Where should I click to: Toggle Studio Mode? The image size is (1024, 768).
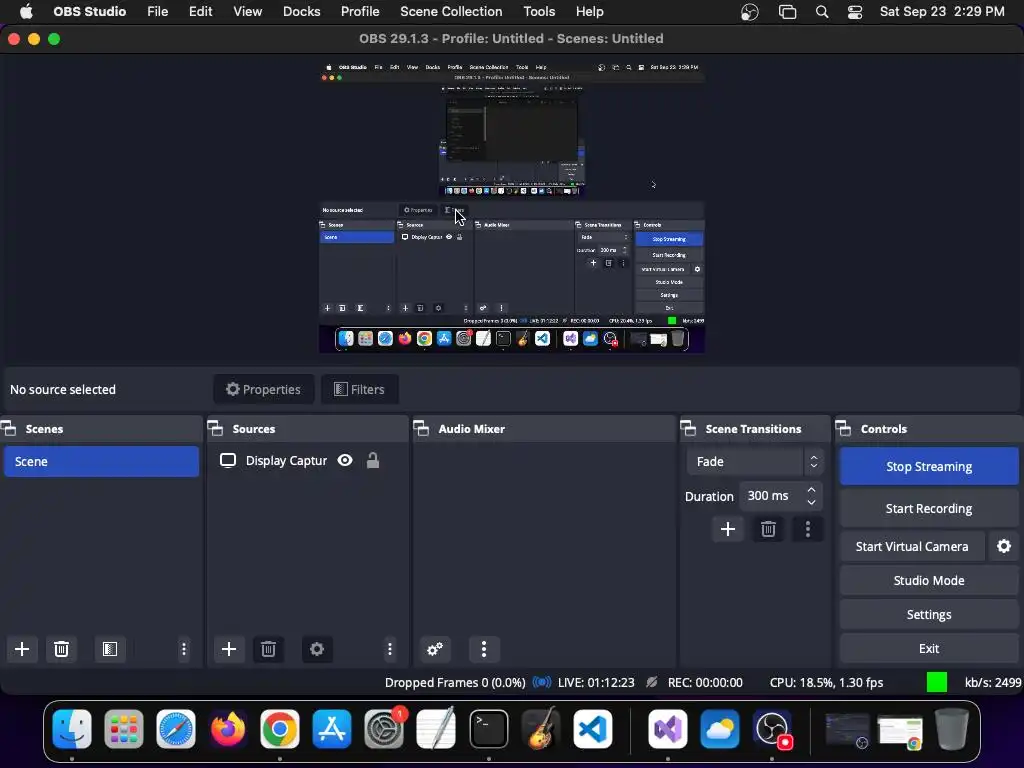[929, 580]
